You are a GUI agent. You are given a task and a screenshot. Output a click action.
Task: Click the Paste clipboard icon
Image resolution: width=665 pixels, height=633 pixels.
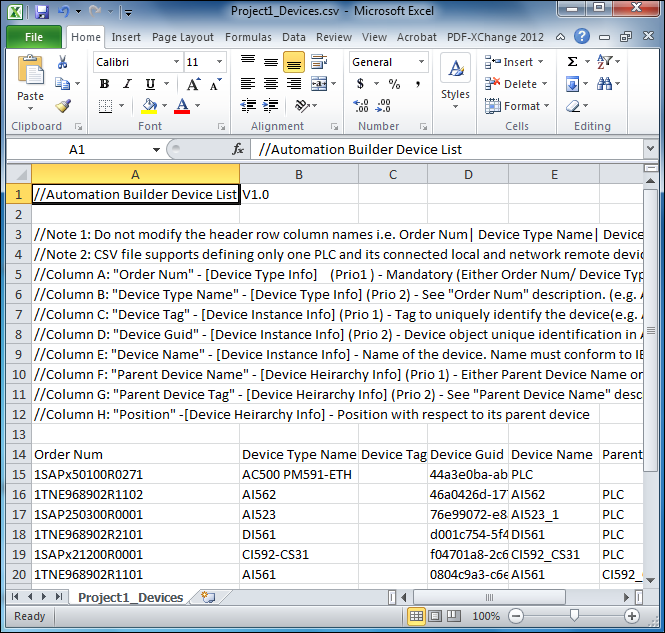(x=31, y=69)
